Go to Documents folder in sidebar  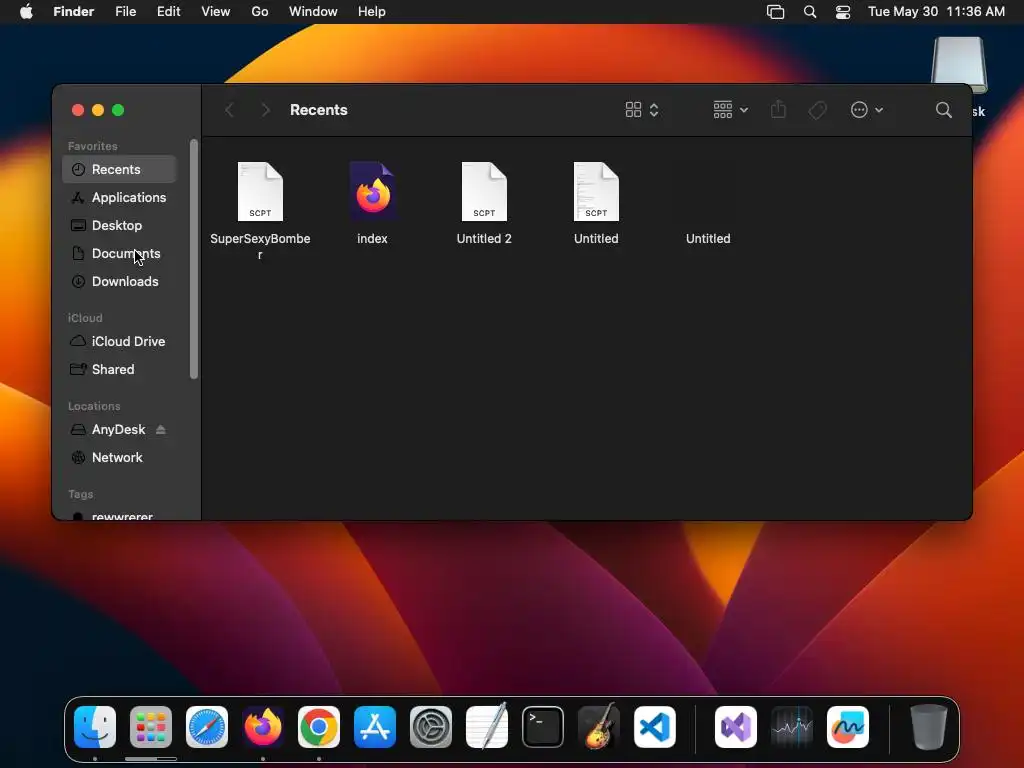tap(119, 253)
